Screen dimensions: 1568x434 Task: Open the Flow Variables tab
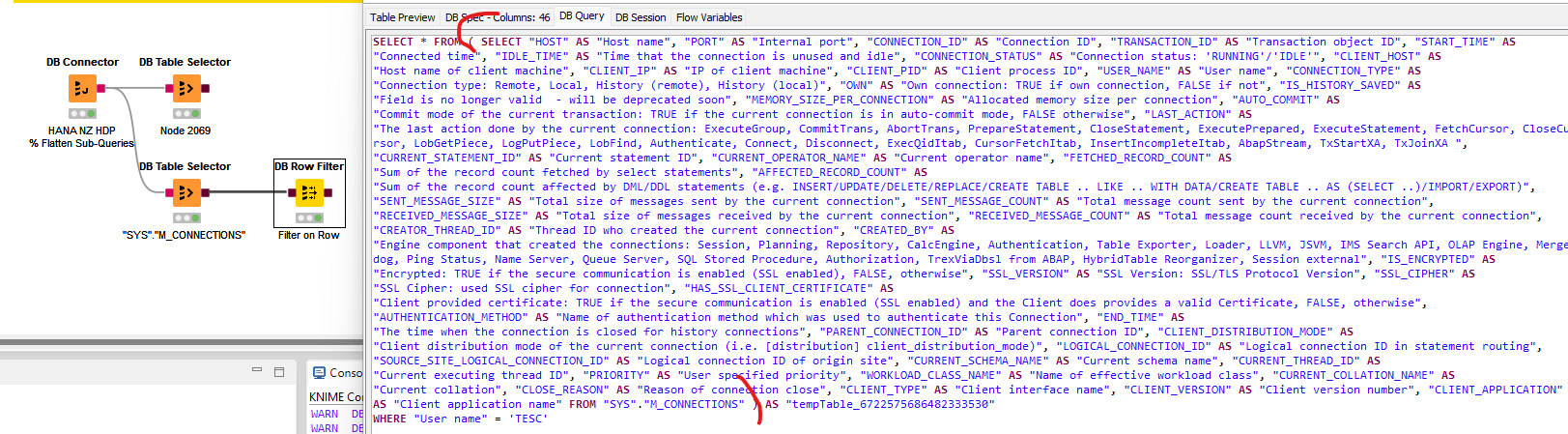[x=709, y=17]
